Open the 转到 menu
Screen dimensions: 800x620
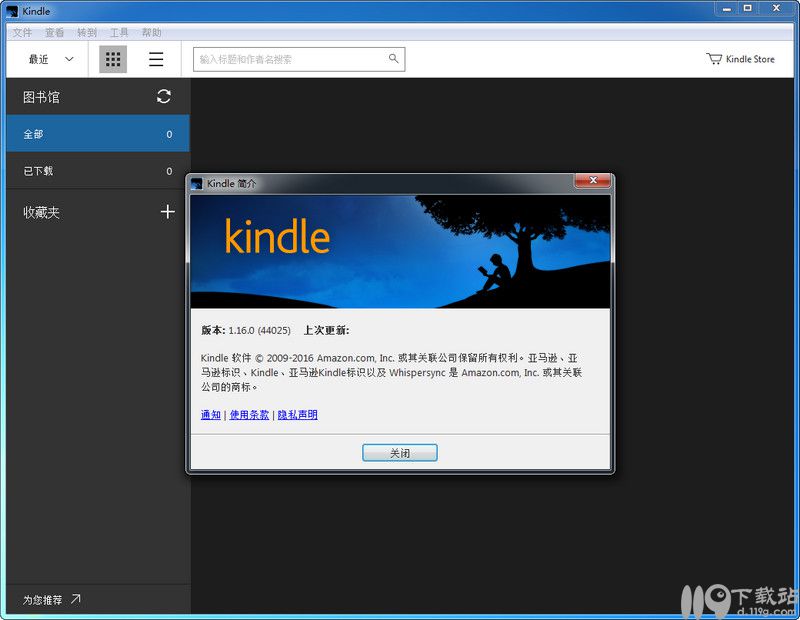click(x=87, y=33)
